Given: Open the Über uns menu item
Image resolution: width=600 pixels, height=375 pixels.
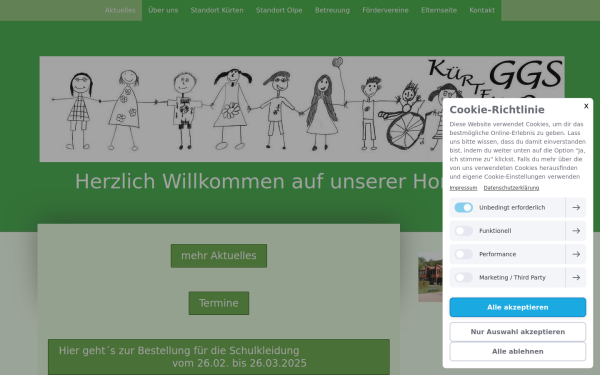Looking at the screenshot, I should [163, 10].
